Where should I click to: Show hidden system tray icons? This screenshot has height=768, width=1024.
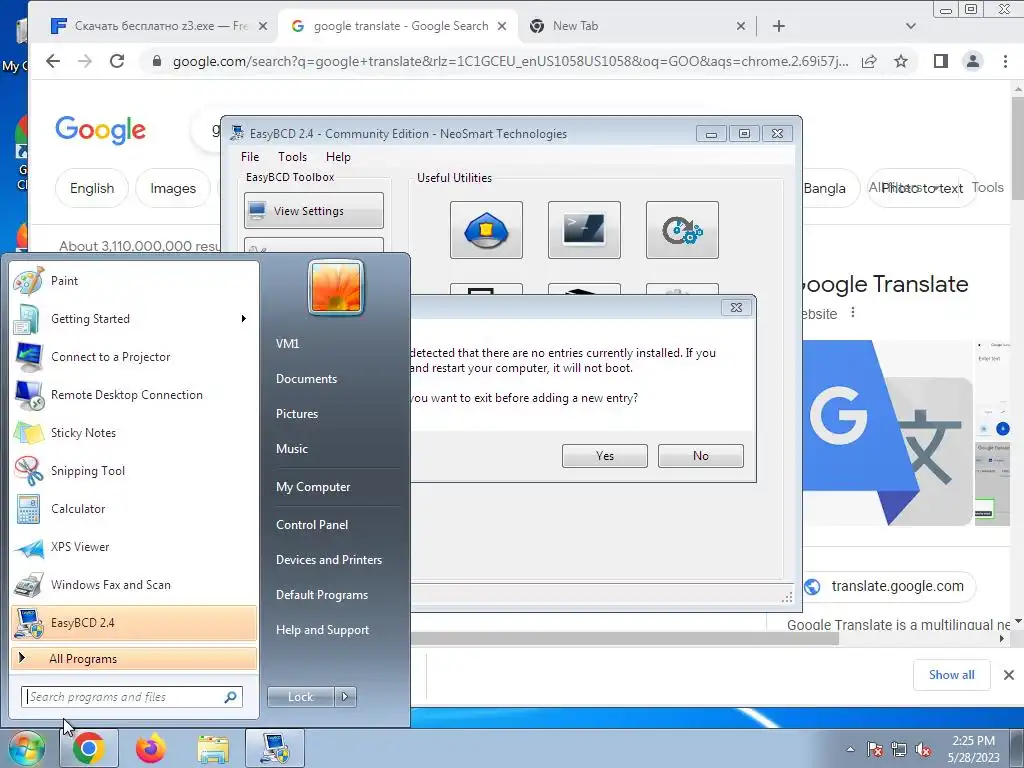click(850, 749)
